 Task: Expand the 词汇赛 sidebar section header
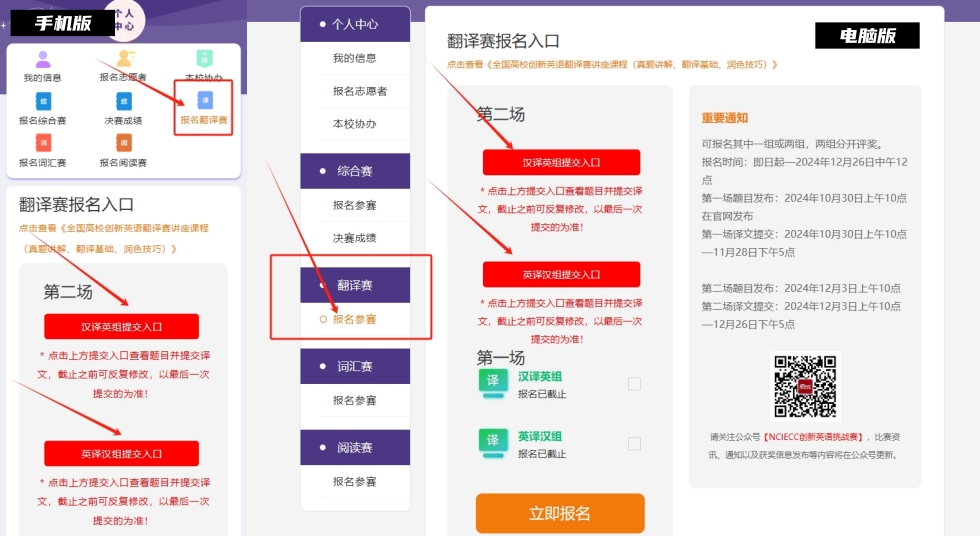point(355,367)
